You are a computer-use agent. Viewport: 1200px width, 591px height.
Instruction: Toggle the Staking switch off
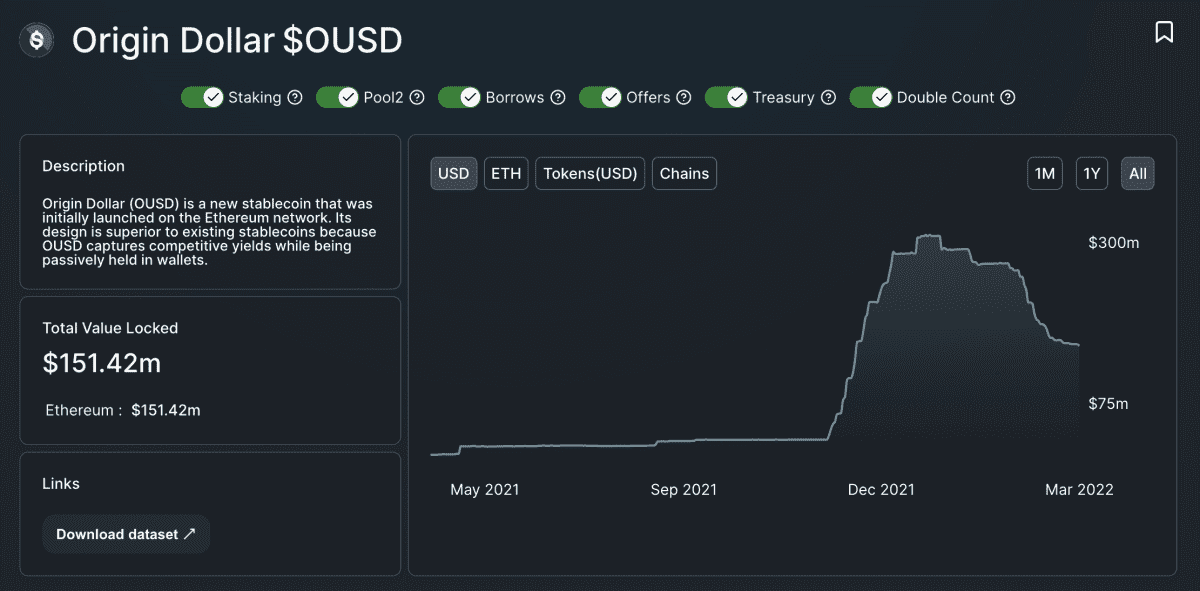[202, 97]
